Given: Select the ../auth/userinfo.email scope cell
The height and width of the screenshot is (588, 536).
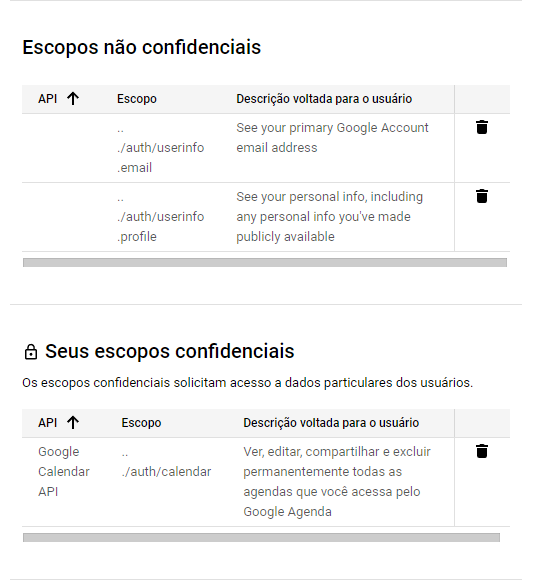Looking at the screenshot, I should pos(160,148).
